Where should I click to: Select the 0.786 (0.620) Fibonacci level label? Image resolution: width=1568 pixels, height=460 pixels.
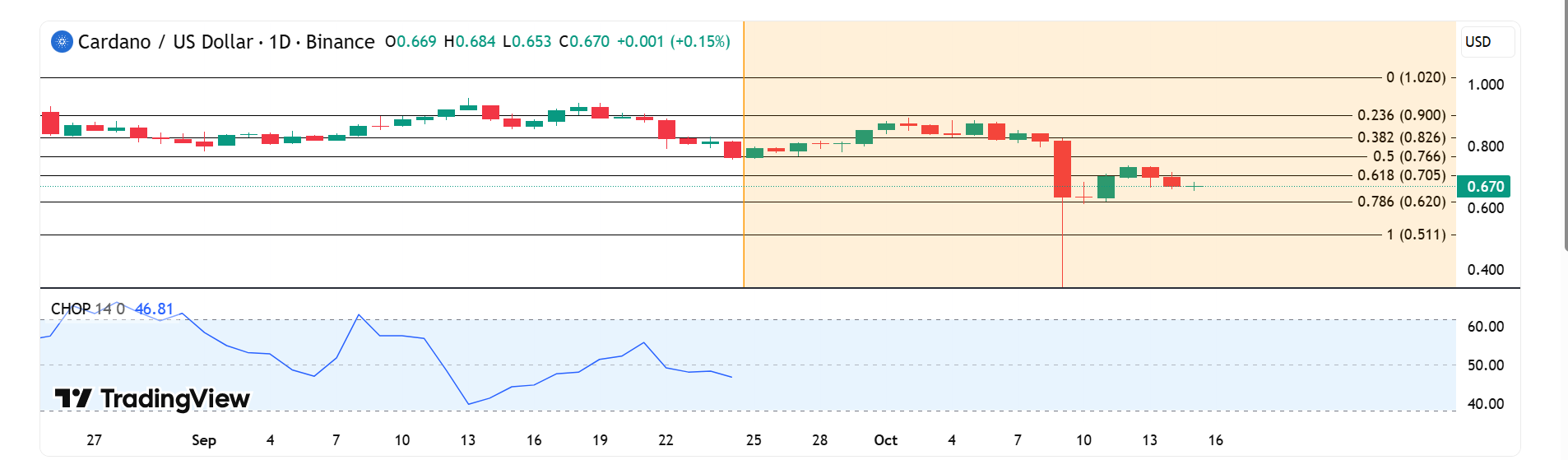click(1401, 202)
